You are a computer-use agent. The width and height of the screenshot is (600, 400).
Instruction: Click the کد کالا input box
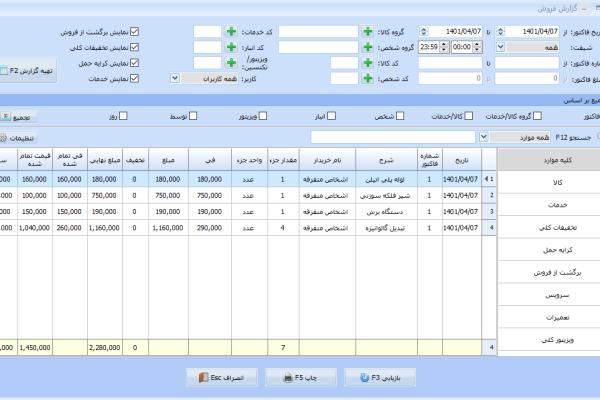344,63
